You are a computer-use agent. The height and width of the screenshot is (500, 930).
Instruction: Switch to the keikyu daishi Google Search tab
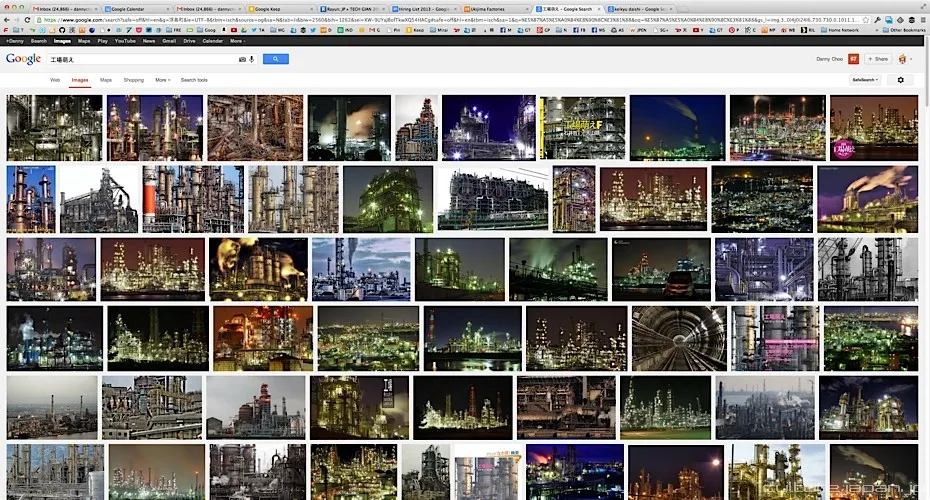tap(639, 9)
